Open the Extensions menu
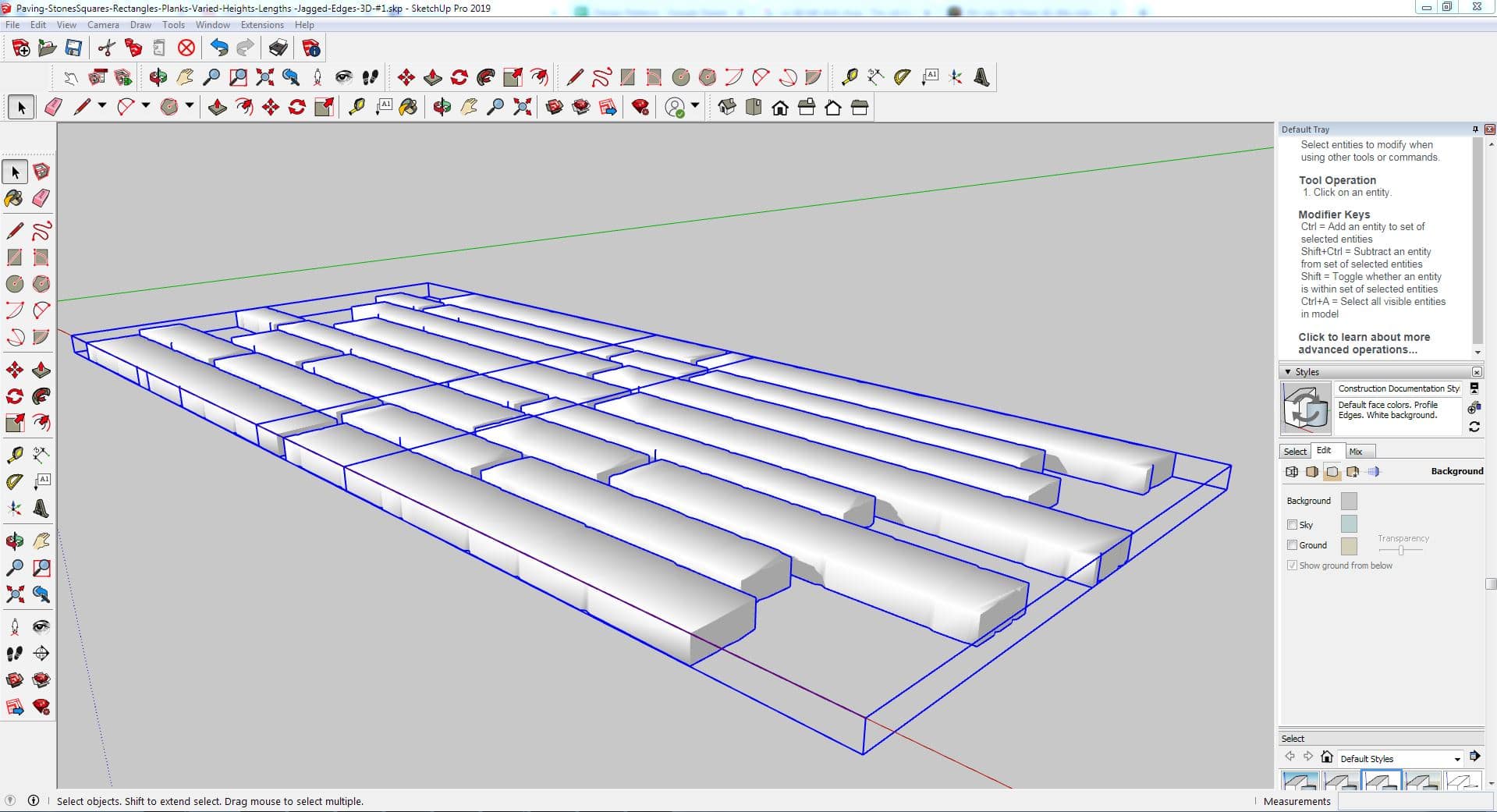Viewport: 1497px width, 812px height. [x=262, y=25]
